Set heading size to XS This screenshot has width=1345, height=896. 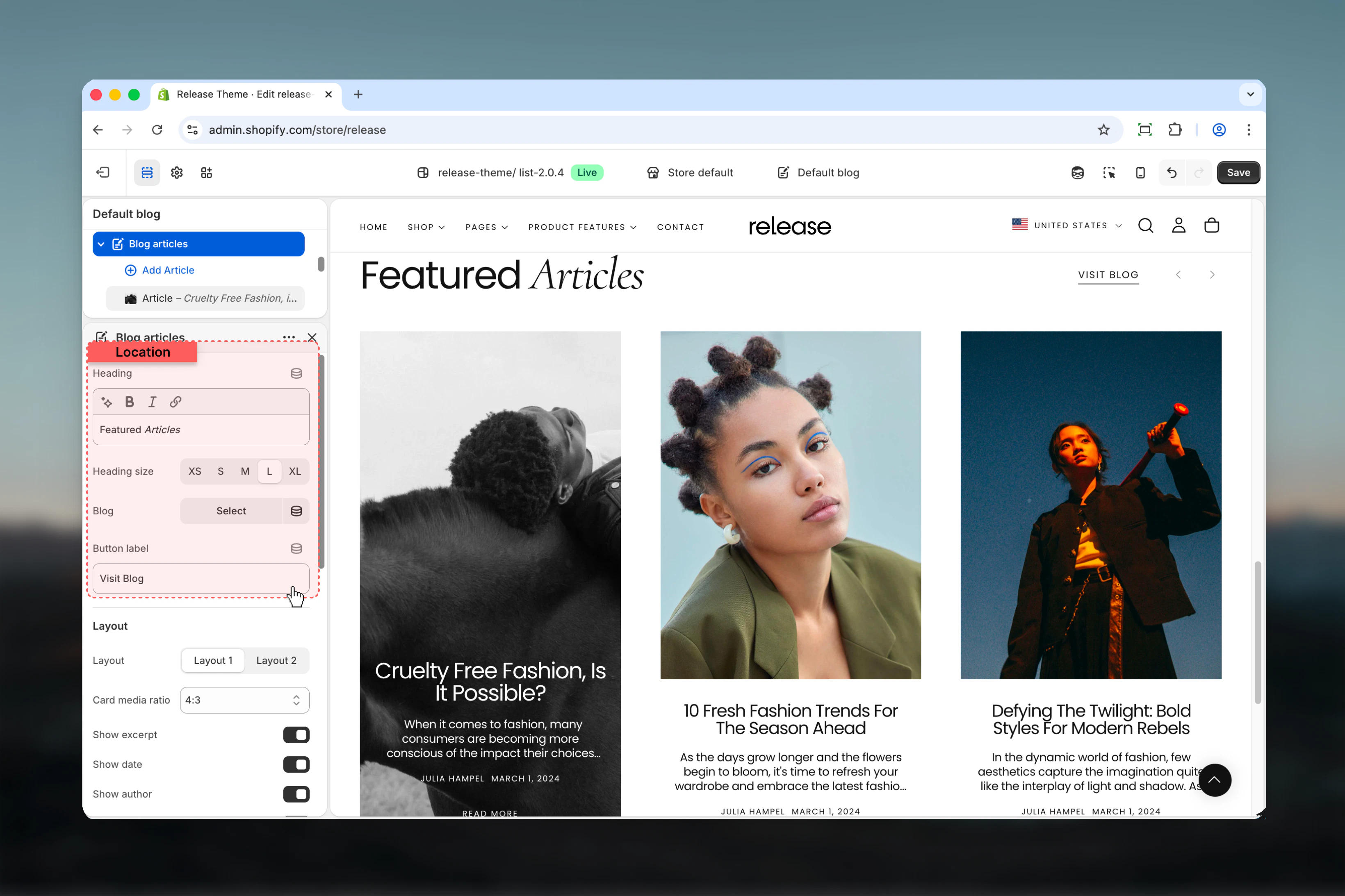coord(195,472)
